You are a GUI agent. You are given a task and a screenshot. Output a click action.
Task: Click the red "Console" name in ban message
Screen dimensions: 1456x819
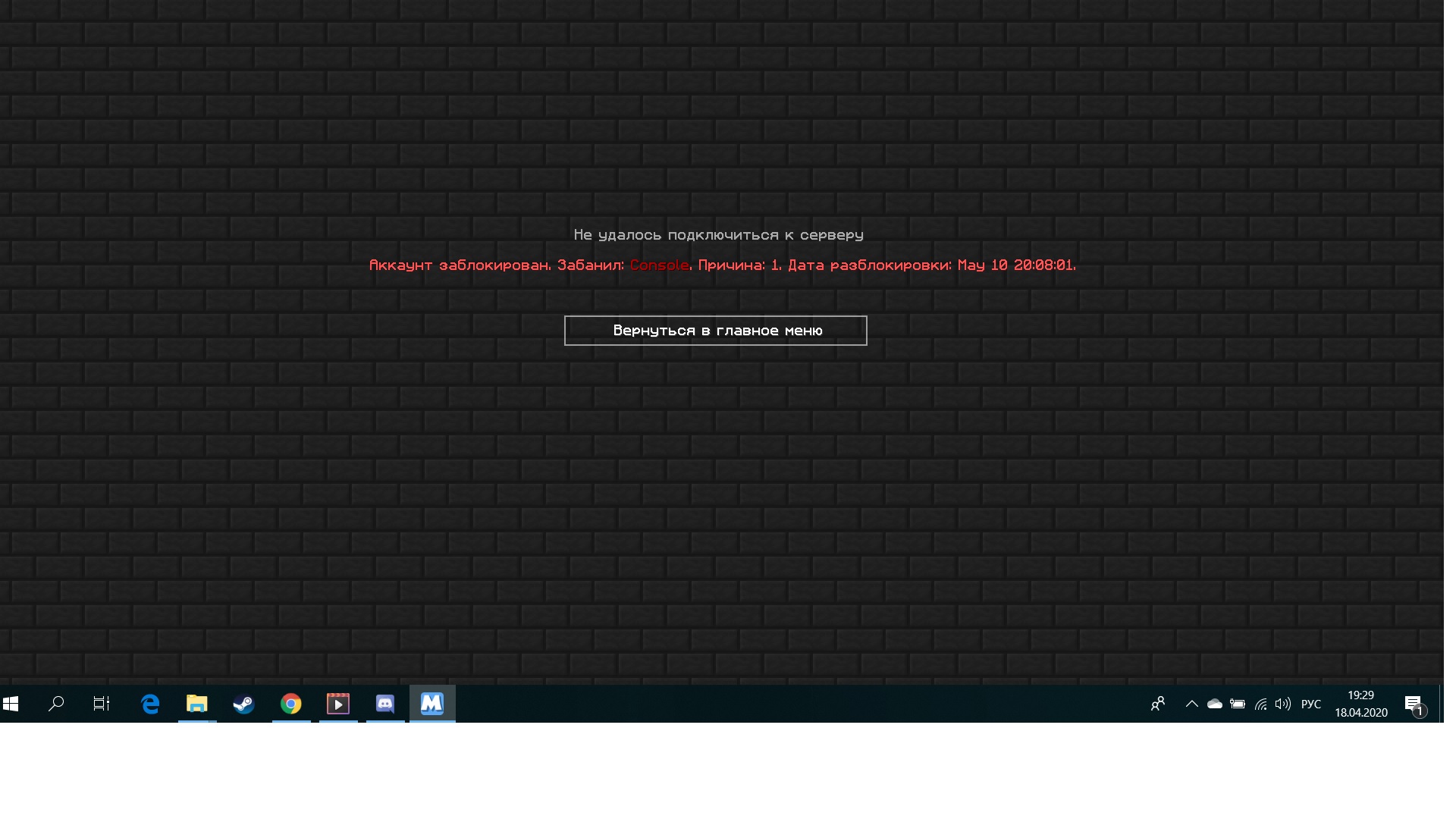pyautogui.click(x=659, y=265)
